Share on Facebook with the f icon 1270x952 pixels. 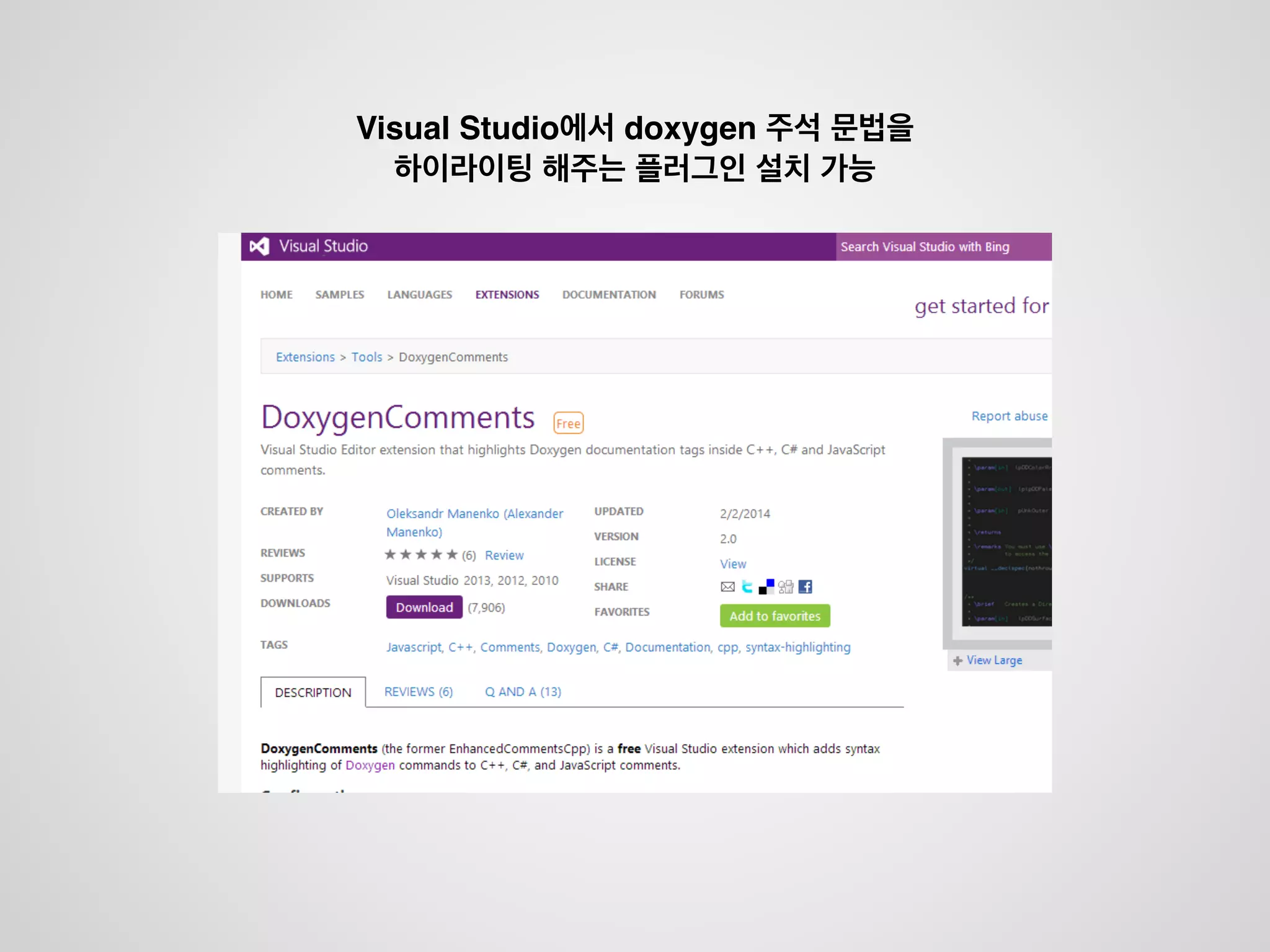click(x=805, y=587)
